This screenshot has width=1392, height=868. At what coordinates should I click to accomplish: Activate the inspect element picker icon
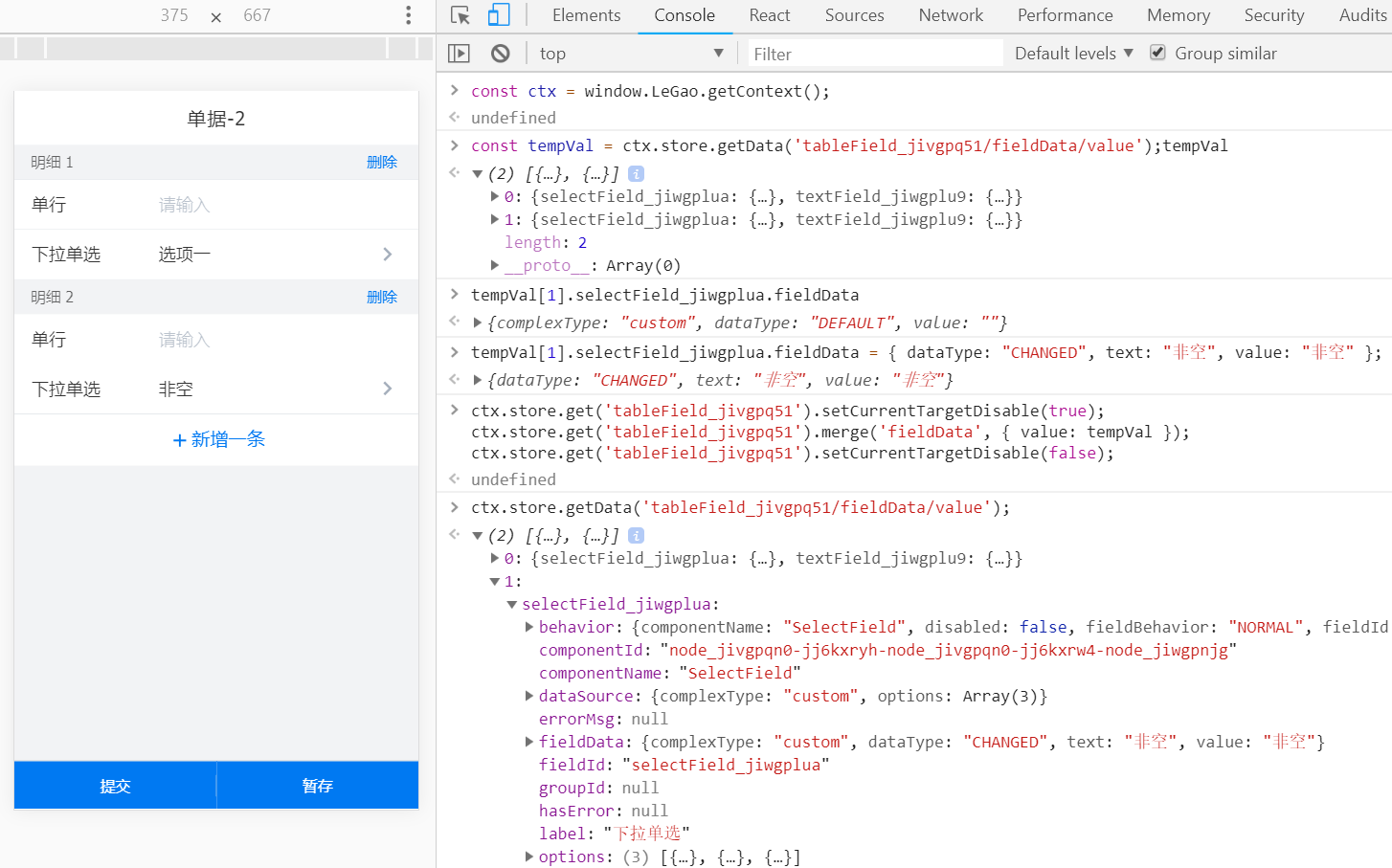coord(460,15)
